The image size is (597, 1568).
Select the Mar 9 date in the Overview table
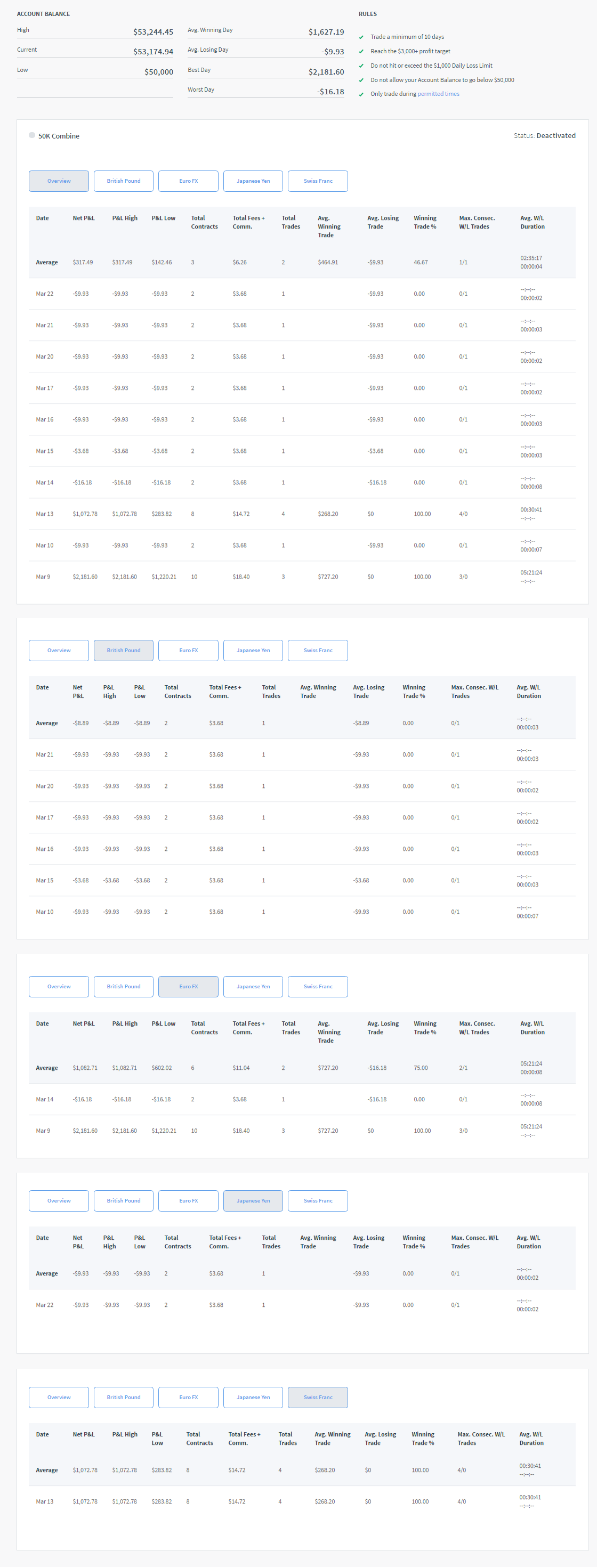pyautogui.click(x=43, y=576)
